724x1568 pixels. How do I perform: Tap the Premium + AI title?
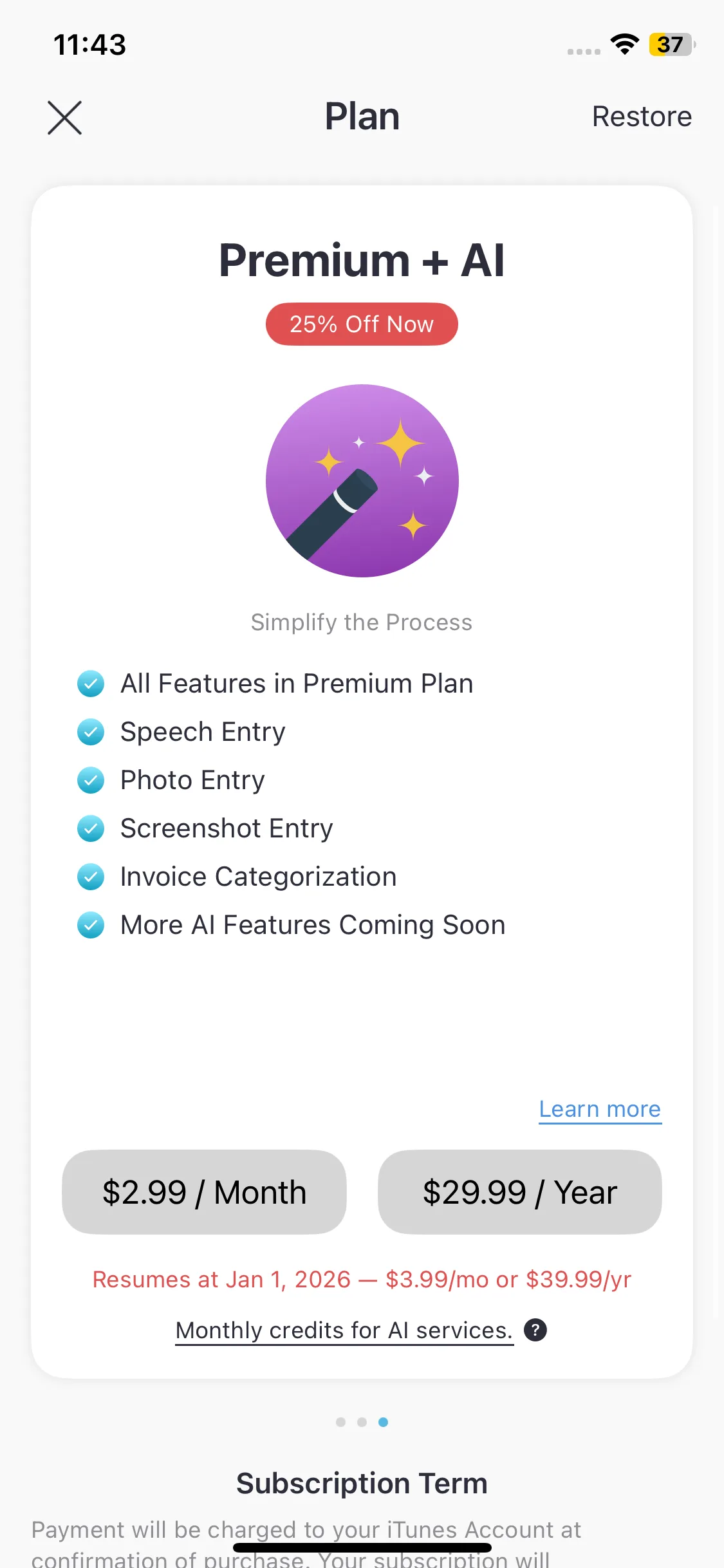point(362,261)
